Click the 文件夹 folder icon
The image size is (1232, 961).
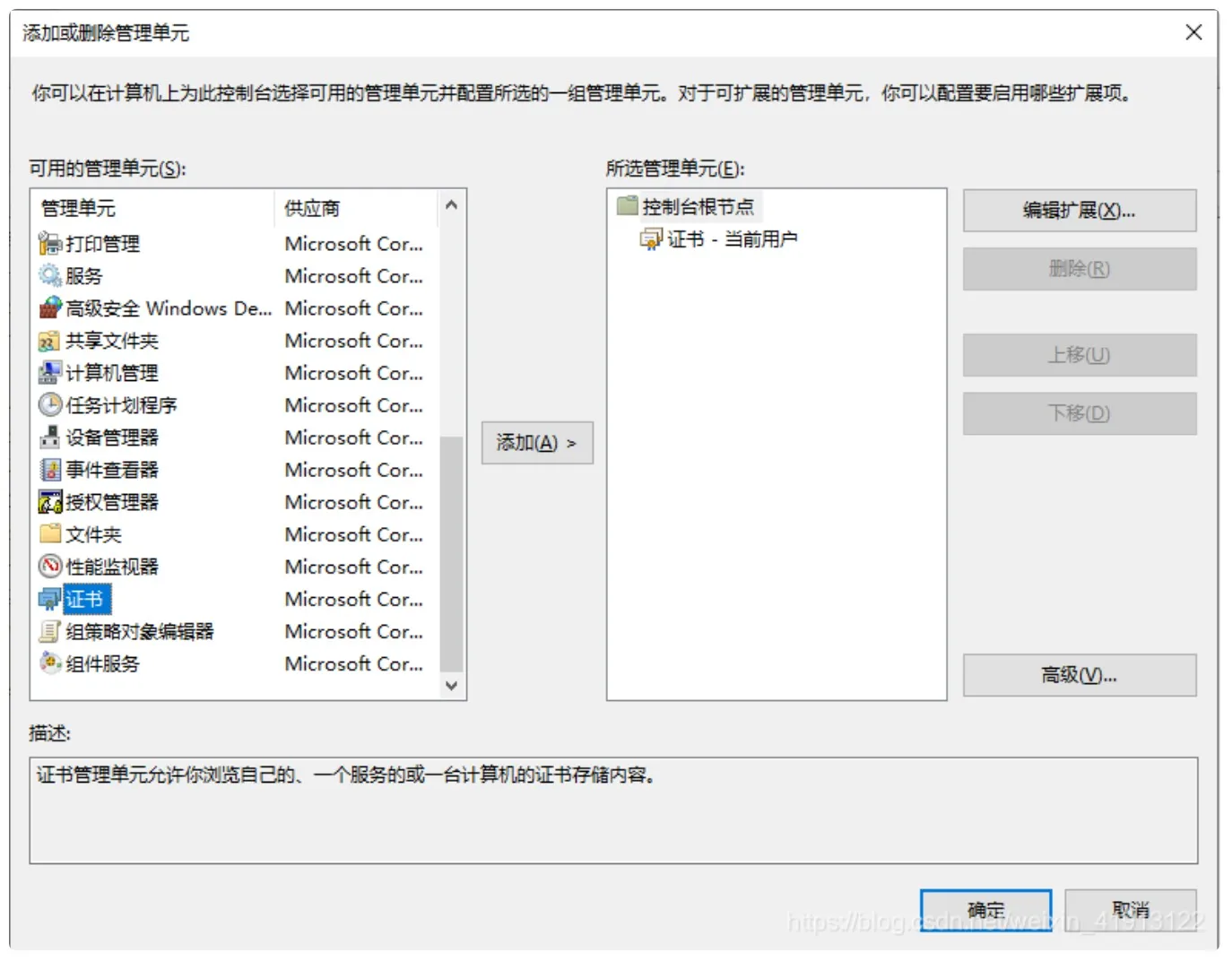(50, 533)
